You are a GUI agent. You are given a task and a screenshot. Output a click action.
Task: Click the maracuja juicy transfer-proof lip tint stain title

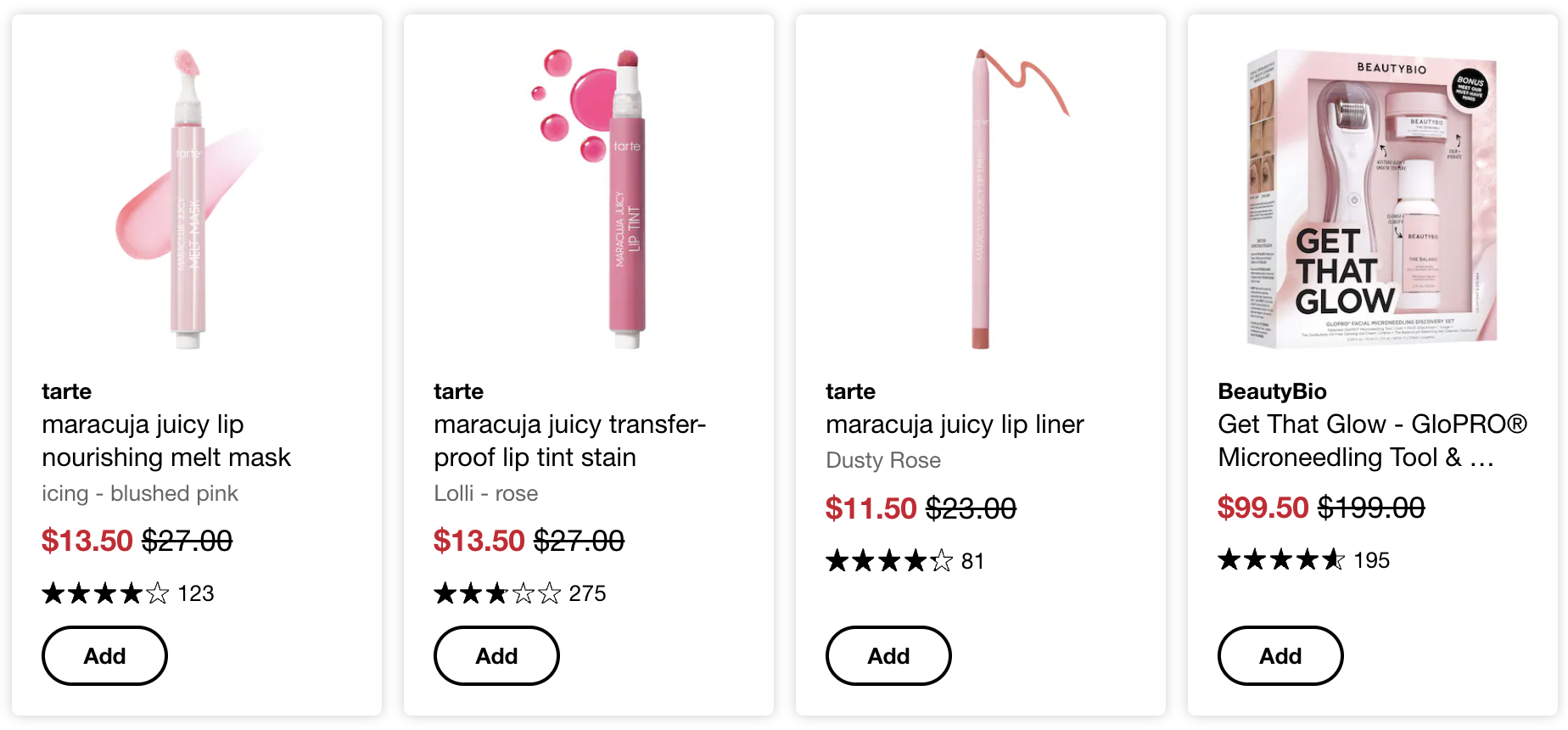click(x=569, y=441)
